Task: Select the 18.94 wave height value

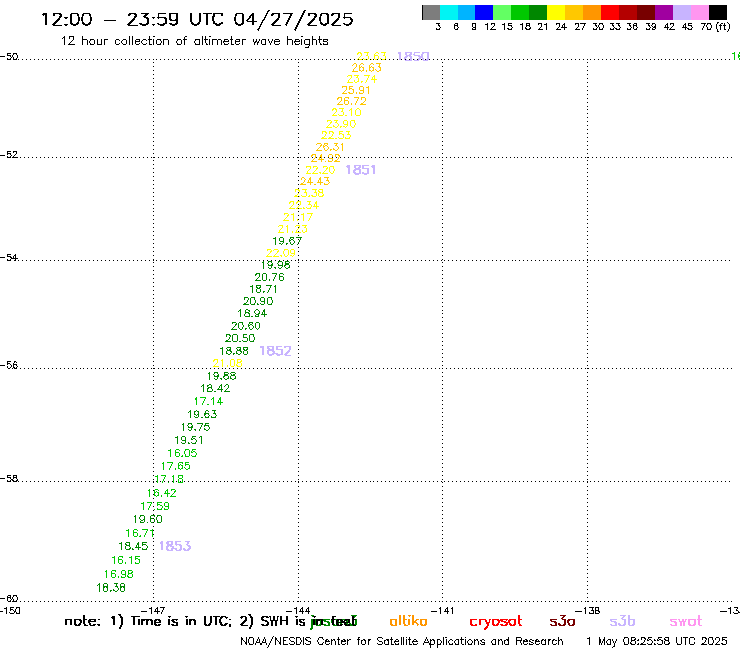Action: [x=252, y=313]
